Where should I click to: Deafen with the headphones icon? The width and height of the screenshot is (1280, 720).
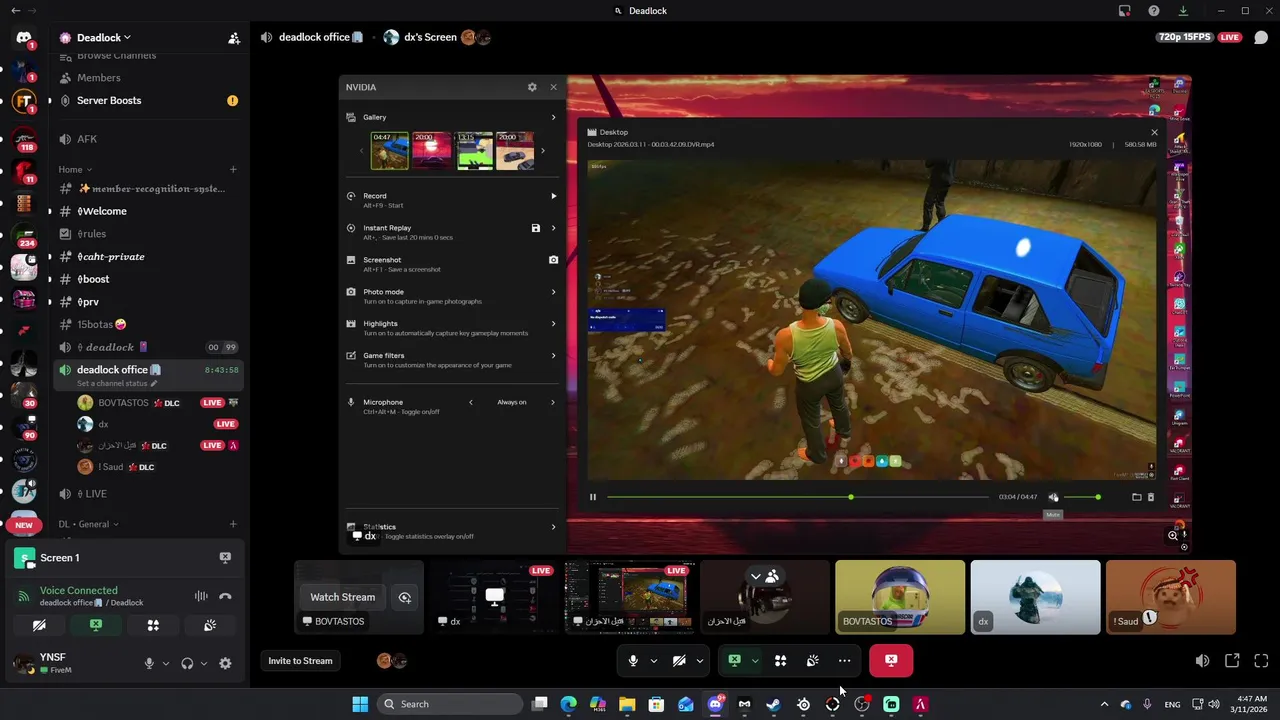click(x=187, y=663)
